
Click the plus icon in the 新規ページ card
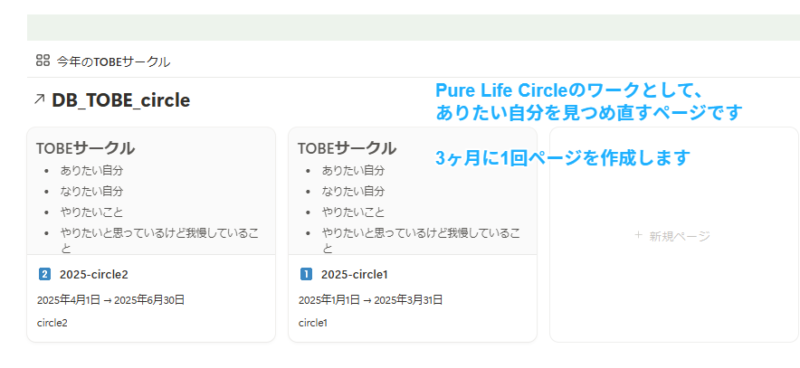[x=638, y=235]
